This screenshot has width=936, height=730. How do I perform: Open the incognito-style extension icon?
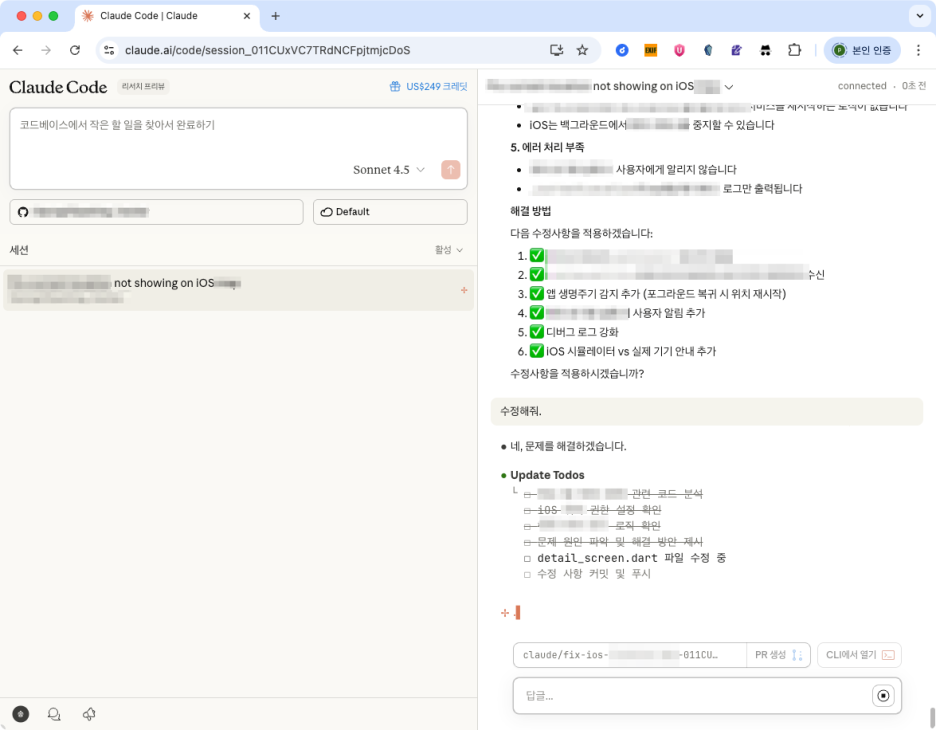click(x=765, y=50)
